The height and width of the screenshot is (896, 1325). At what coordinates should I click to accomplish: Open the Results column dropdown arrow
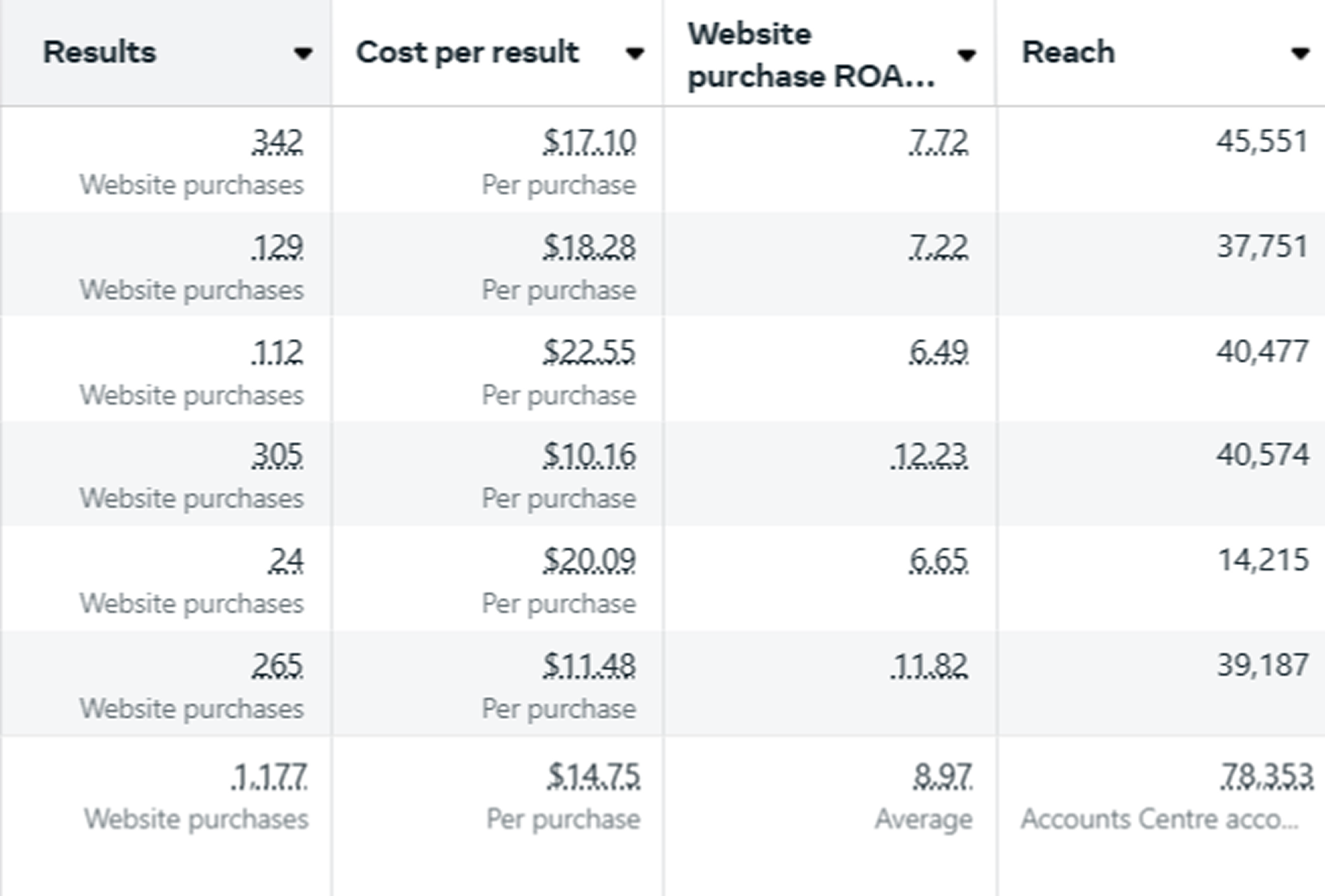click(305, 53)
